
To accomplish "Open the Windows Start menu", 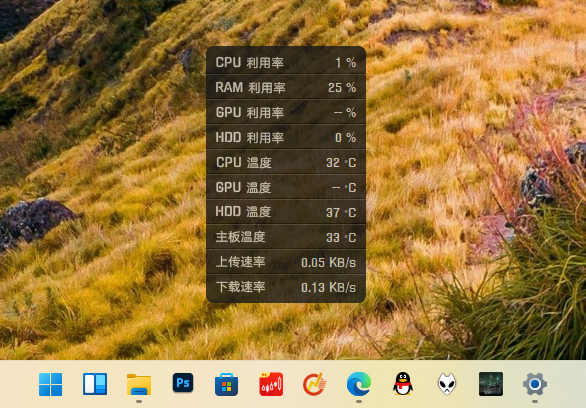I will point(50,384).
